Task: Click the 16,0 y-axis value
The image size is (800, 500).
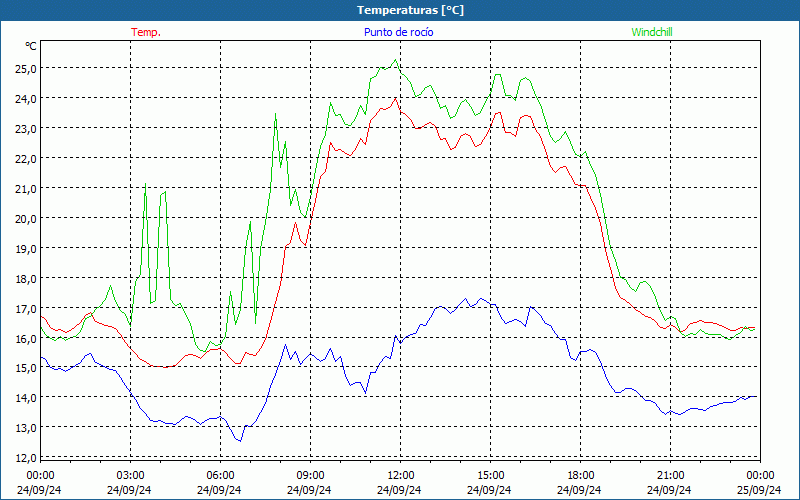Action: (25, 339)
